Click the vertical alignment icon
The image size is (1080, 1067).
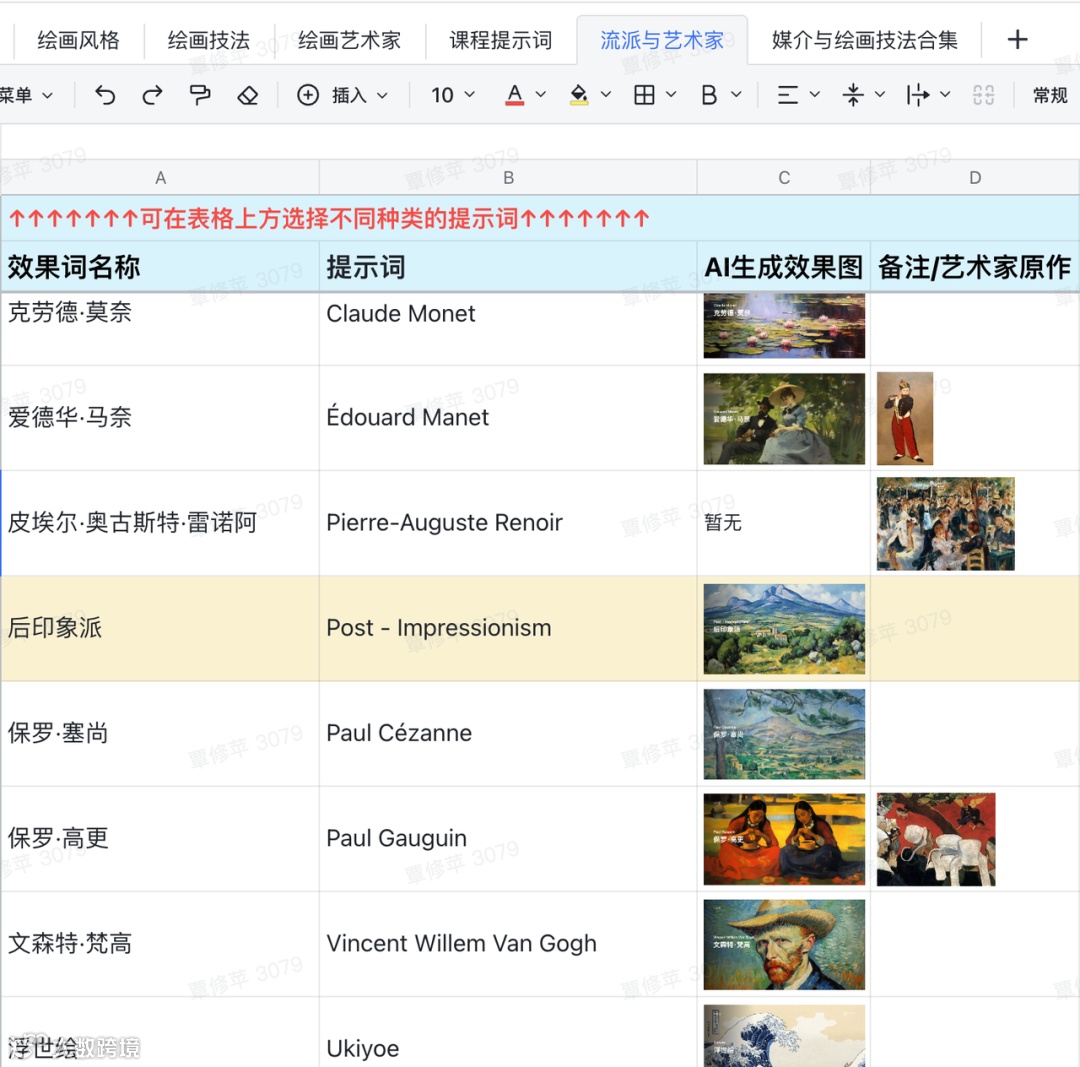click(x=853, y=94)
